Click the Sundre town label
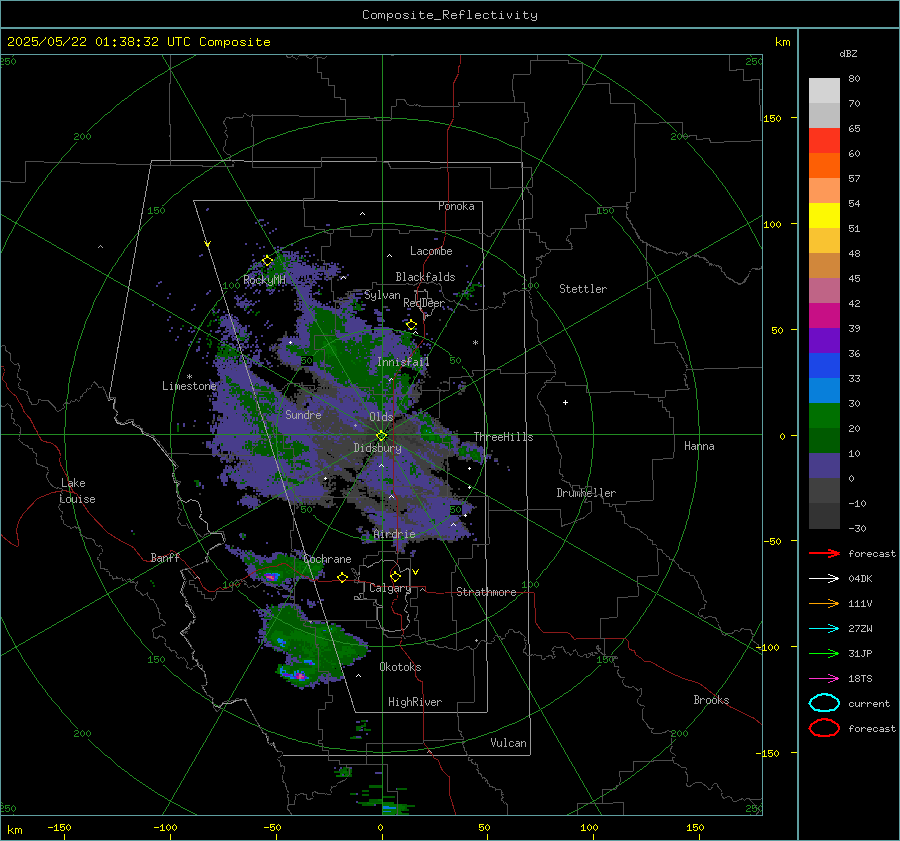Image resolution: width=900 pixels, height=841 pixels. coord(303,414)
